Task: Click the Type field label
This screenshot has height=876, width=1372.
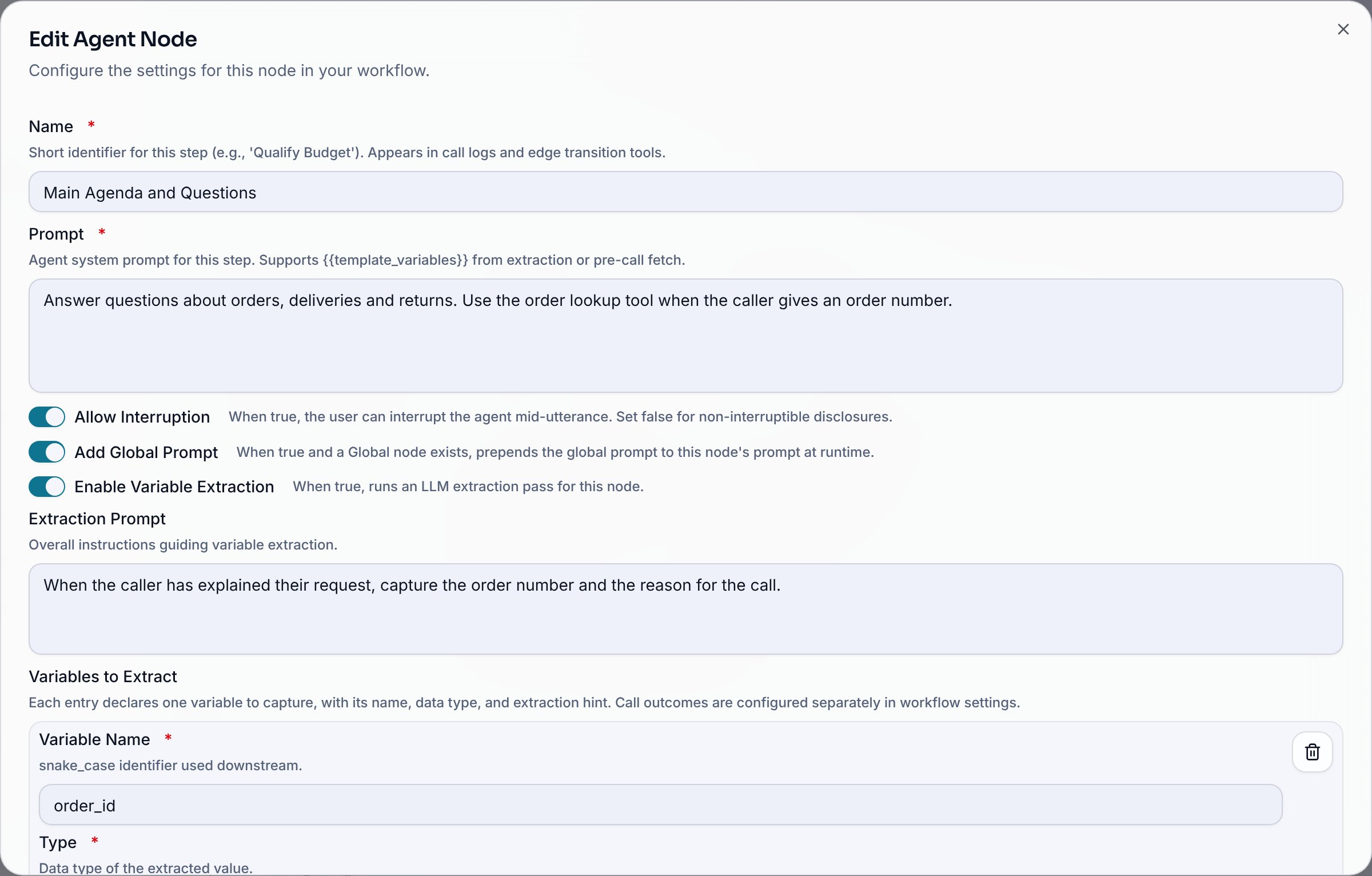Action: (x=58, y=842)
